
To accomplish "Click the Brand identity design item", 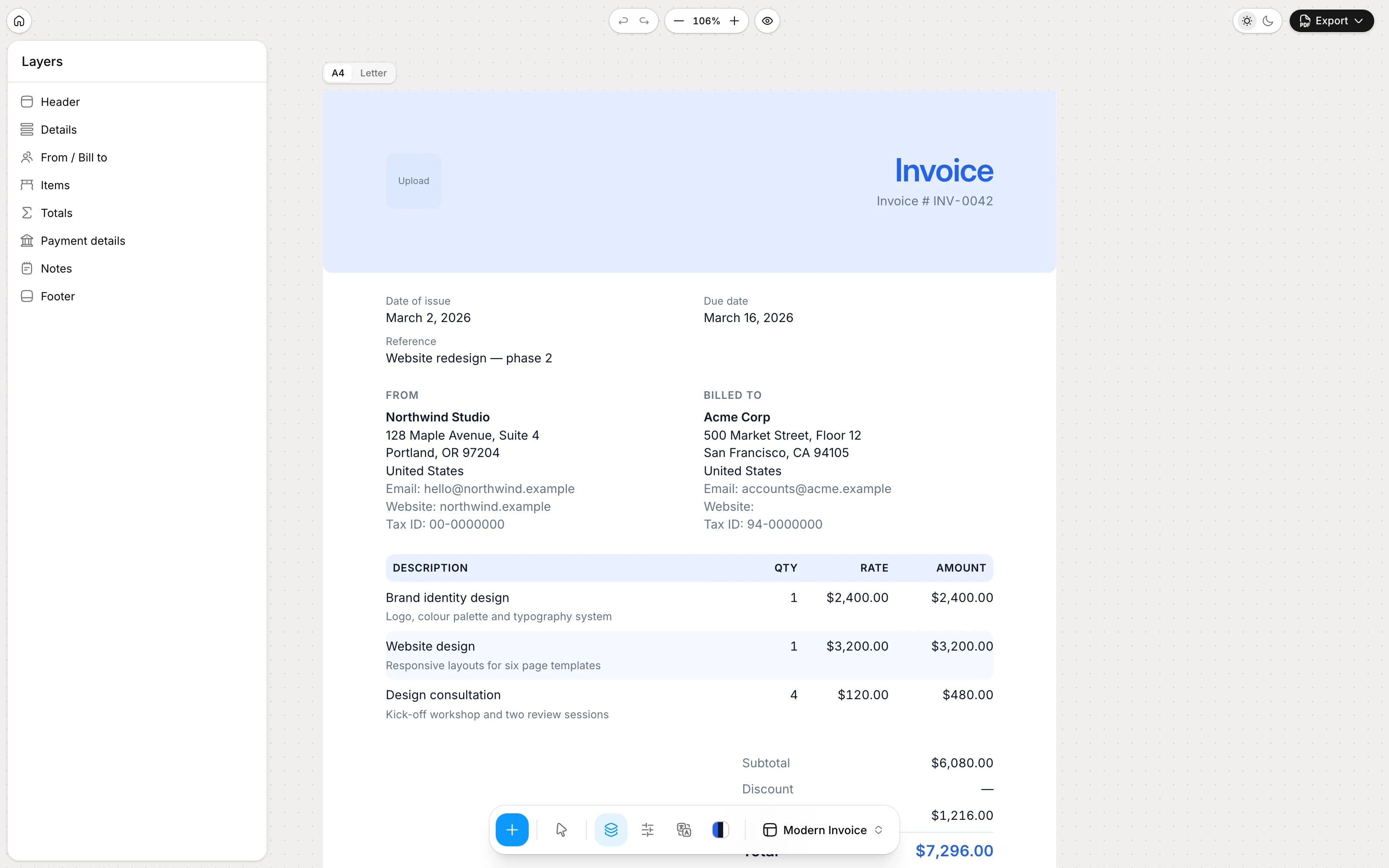I will [448, 598].
